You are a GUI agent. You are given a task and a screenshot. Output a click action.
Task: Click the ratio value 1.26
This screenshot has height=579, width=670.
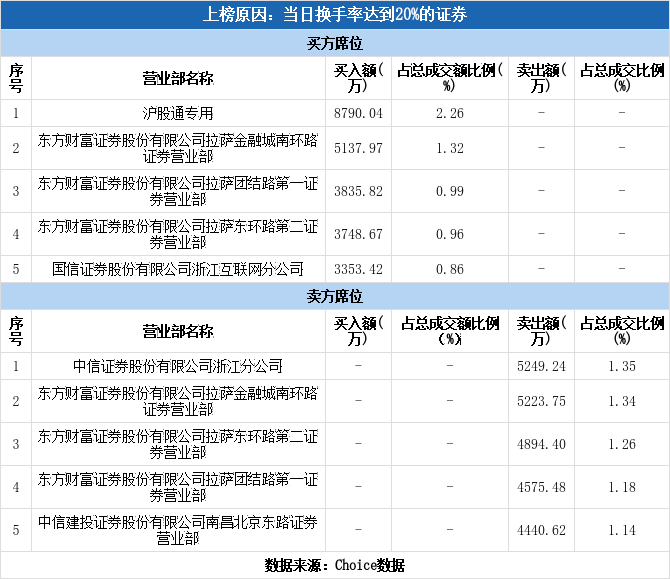[622, 444]
